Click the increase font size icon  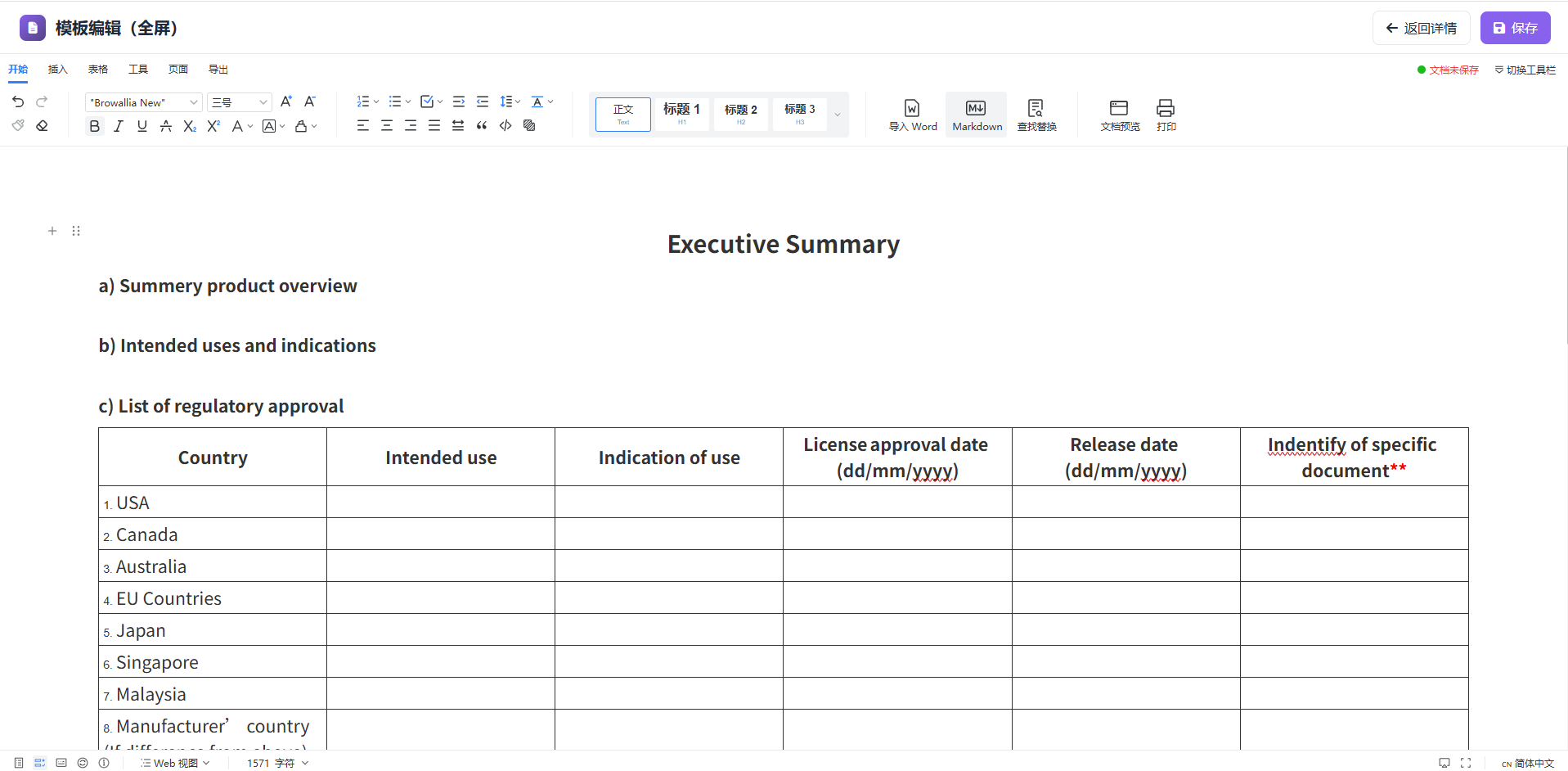(x=285, y=101)
